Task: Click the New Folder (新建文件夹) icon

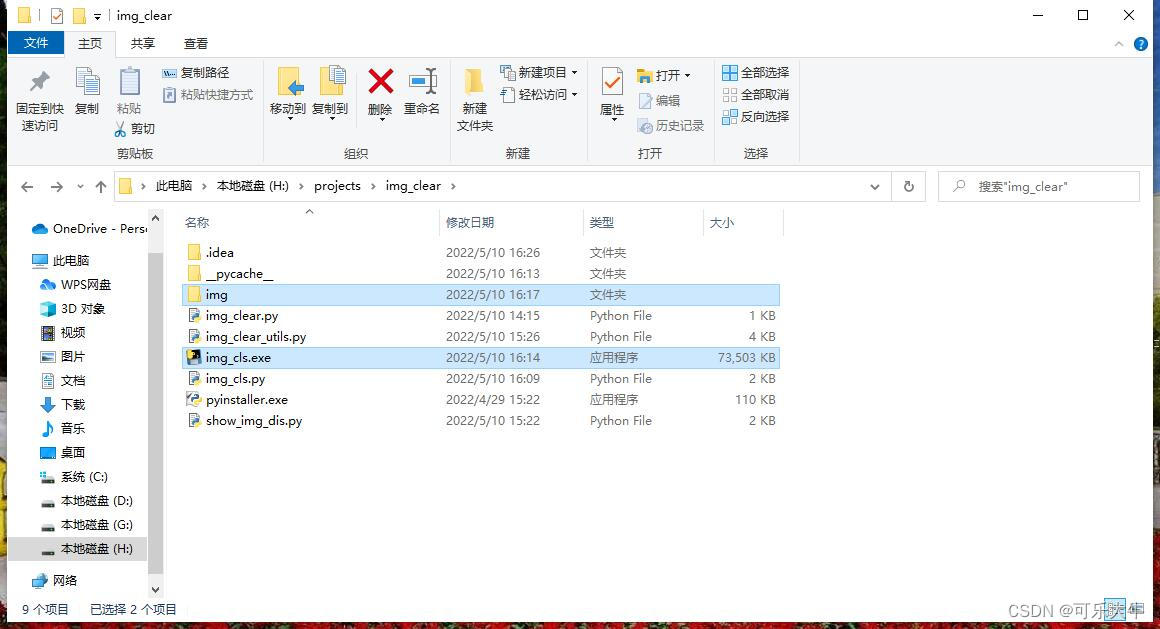Action: pyautogui.click(x=475, y=84)
